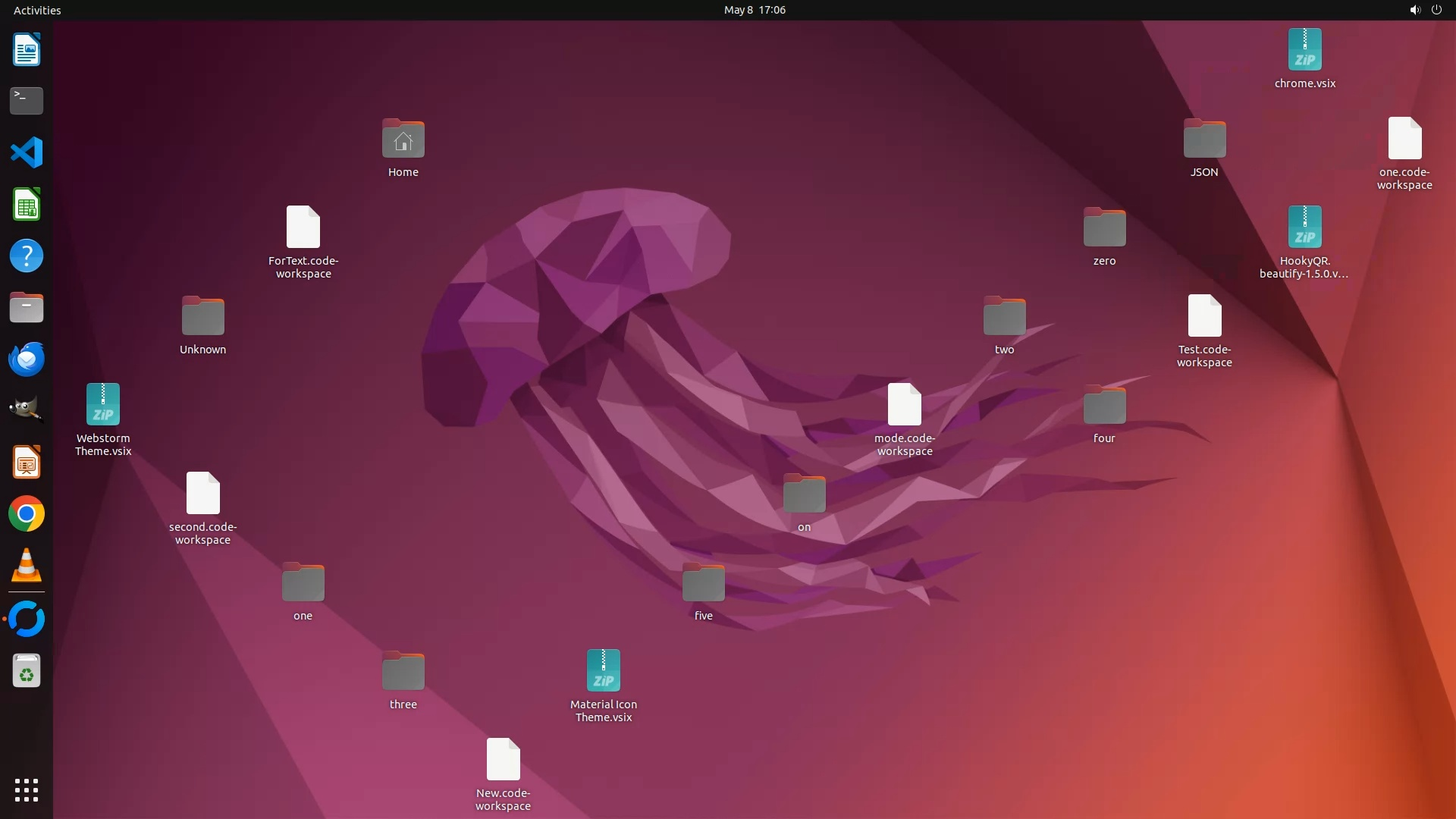1456x819 pixels.
Task: Open the Files manager in the dock
Action: click(27, 307)
